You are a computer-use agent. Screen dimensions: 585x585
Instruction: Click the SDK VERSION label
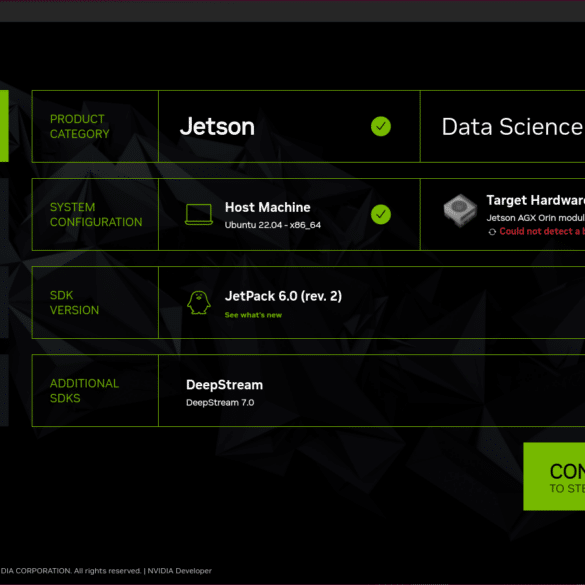tap(74, 303)
